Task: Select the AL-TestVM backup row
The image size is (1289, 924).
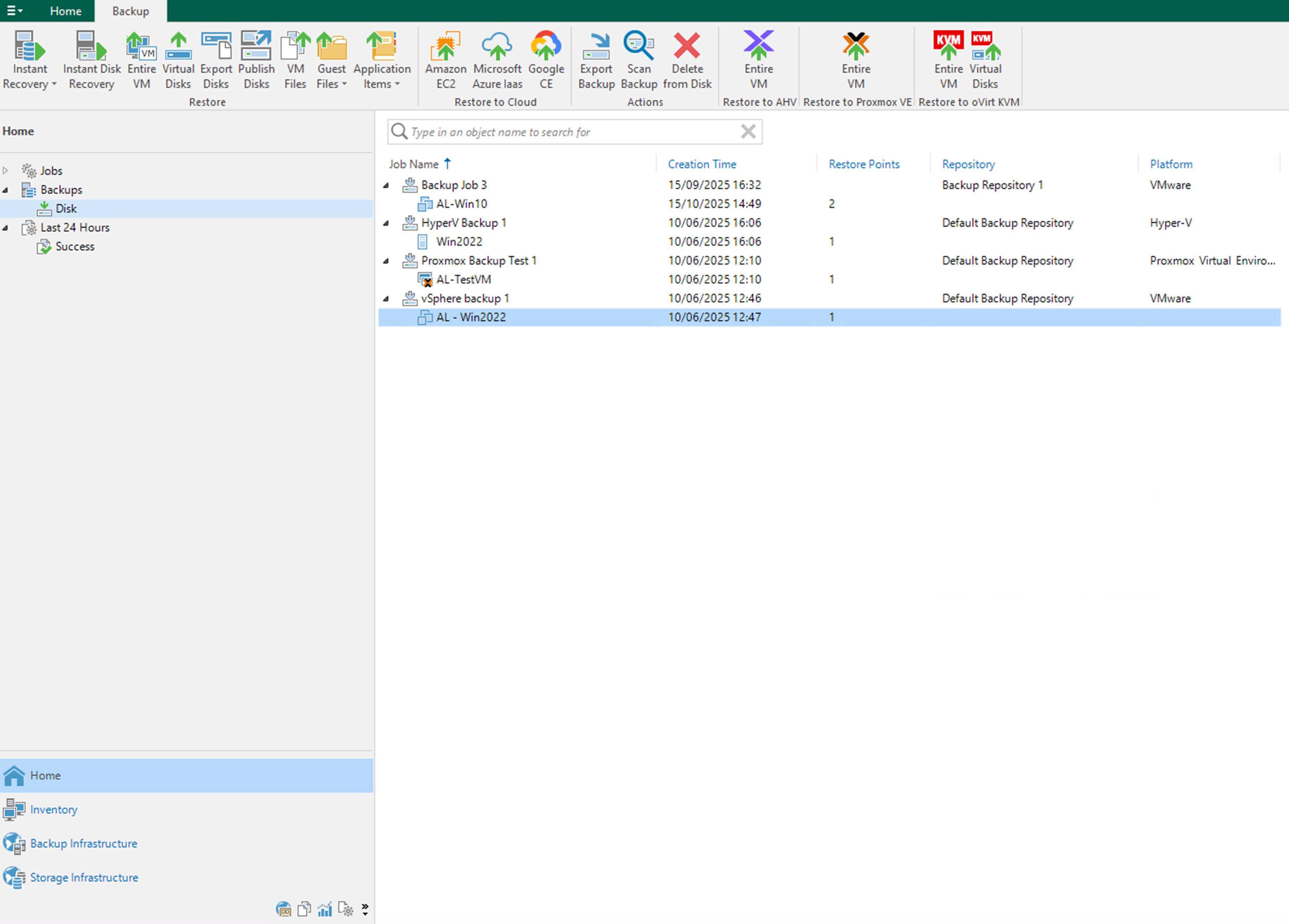Action: 463,280
